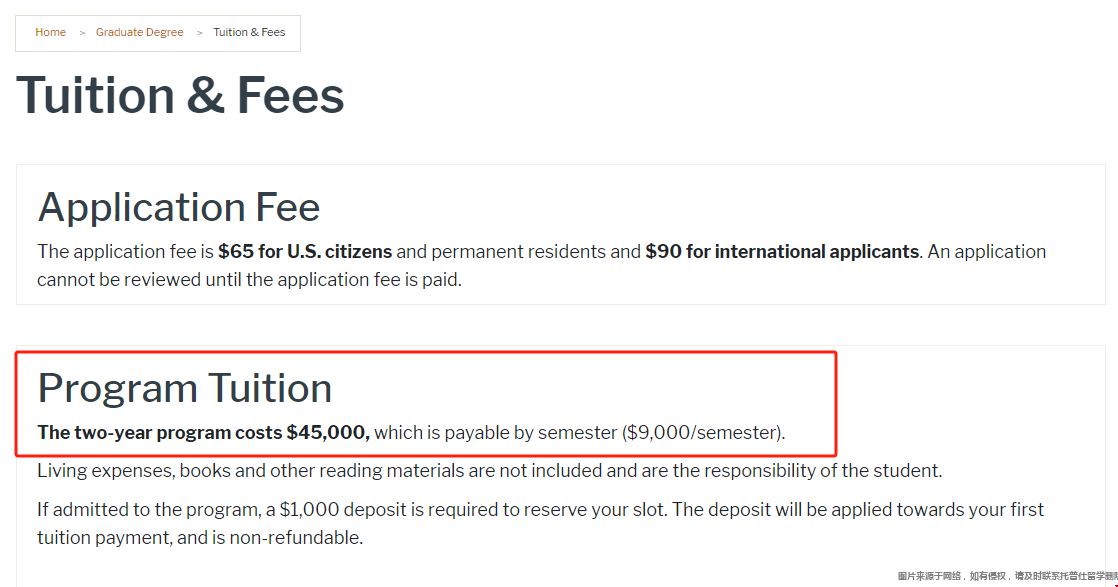Select the Tuition & Fees breadcrumb item
This screenshot has width=1118, height=587.
tap(249, 32)
